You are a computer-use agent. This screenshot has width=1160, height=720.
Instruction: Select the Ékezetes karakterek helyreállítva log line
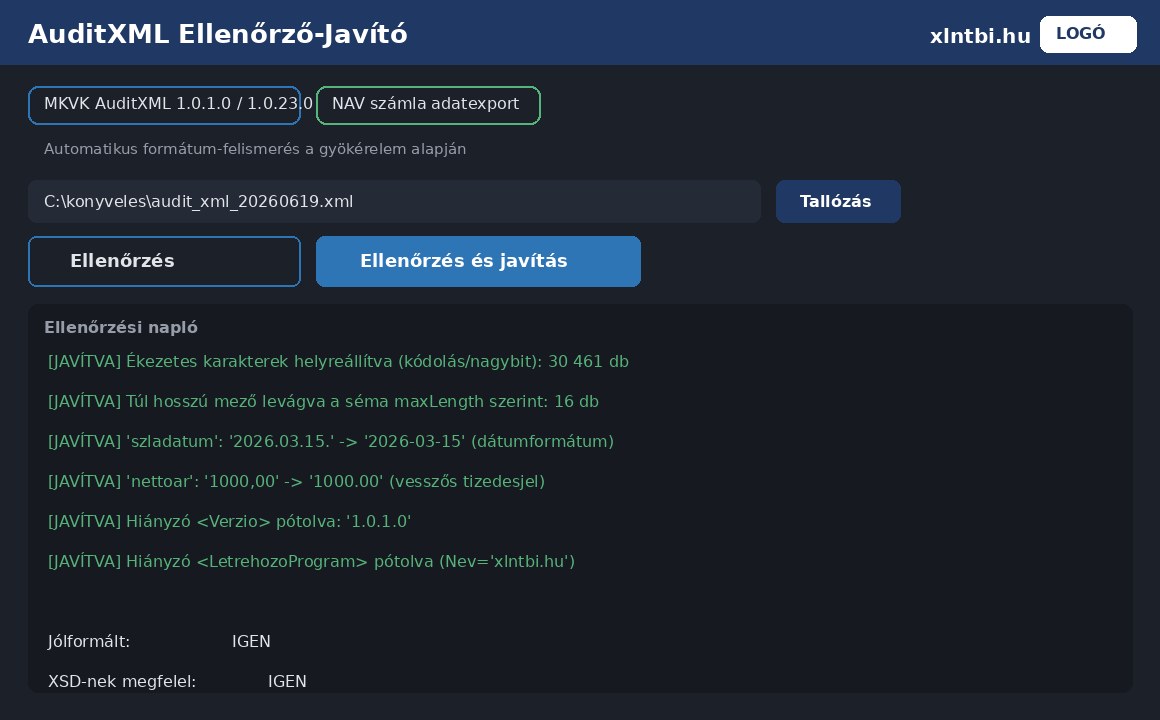[338, 361]
